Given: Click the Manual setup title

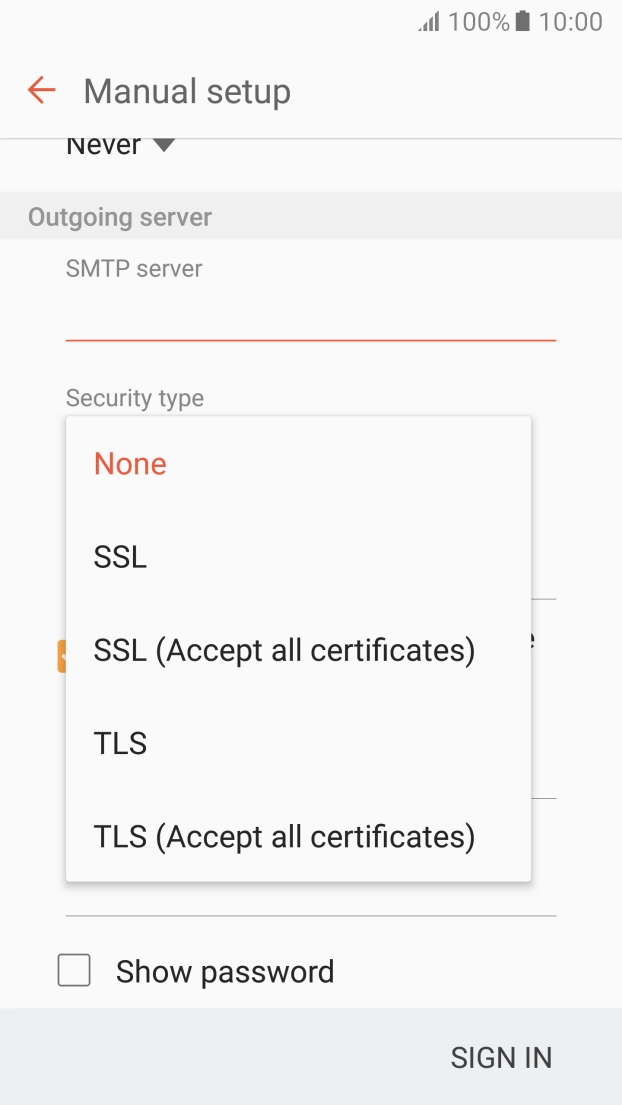Looking at the screenshot, I should point(188,90).
